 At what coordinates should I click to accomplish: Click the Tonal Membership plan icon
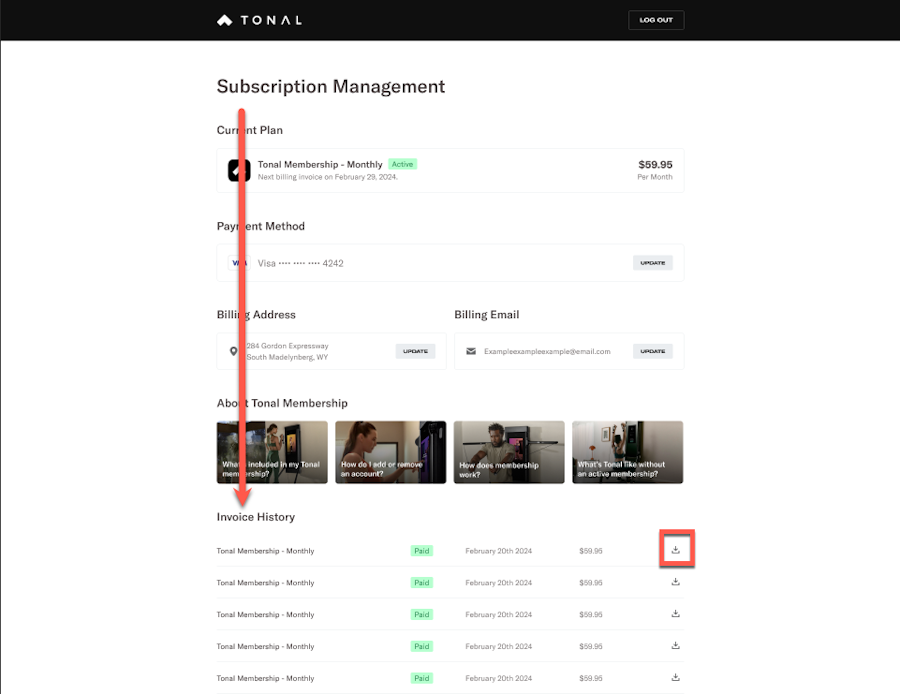coord(239,170)
